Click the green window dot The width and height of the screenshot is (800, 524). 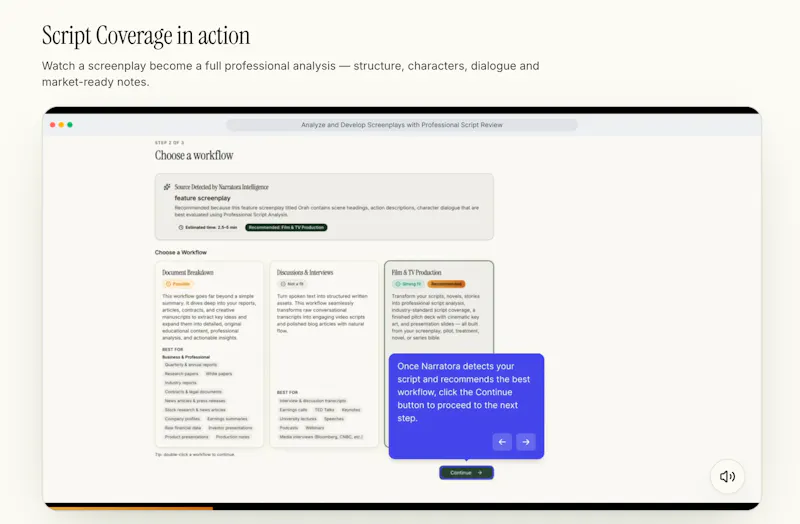pyautogui.click(x=70, y=124)
